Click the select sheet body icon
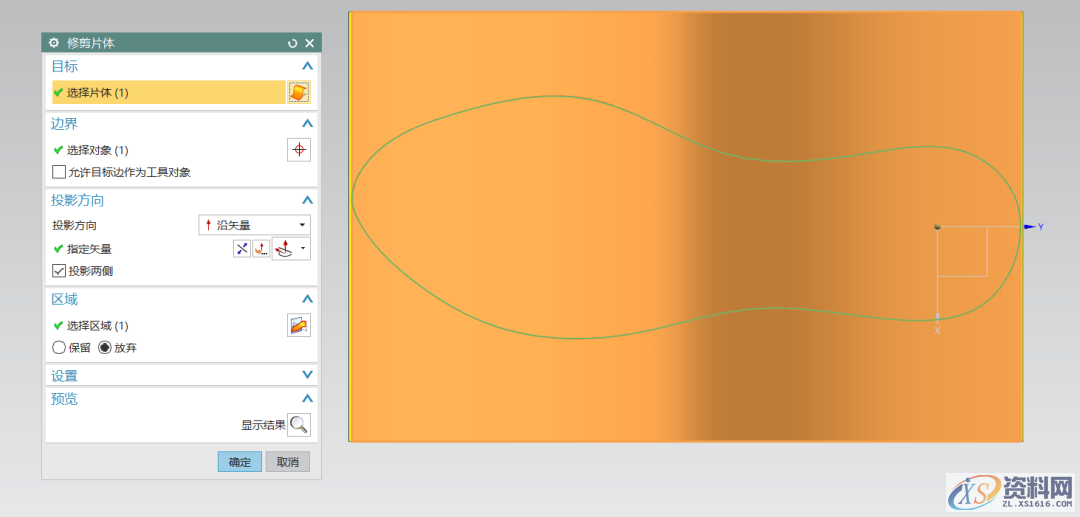The height and width of the screenshot is (517, 1080). point(299,92)
